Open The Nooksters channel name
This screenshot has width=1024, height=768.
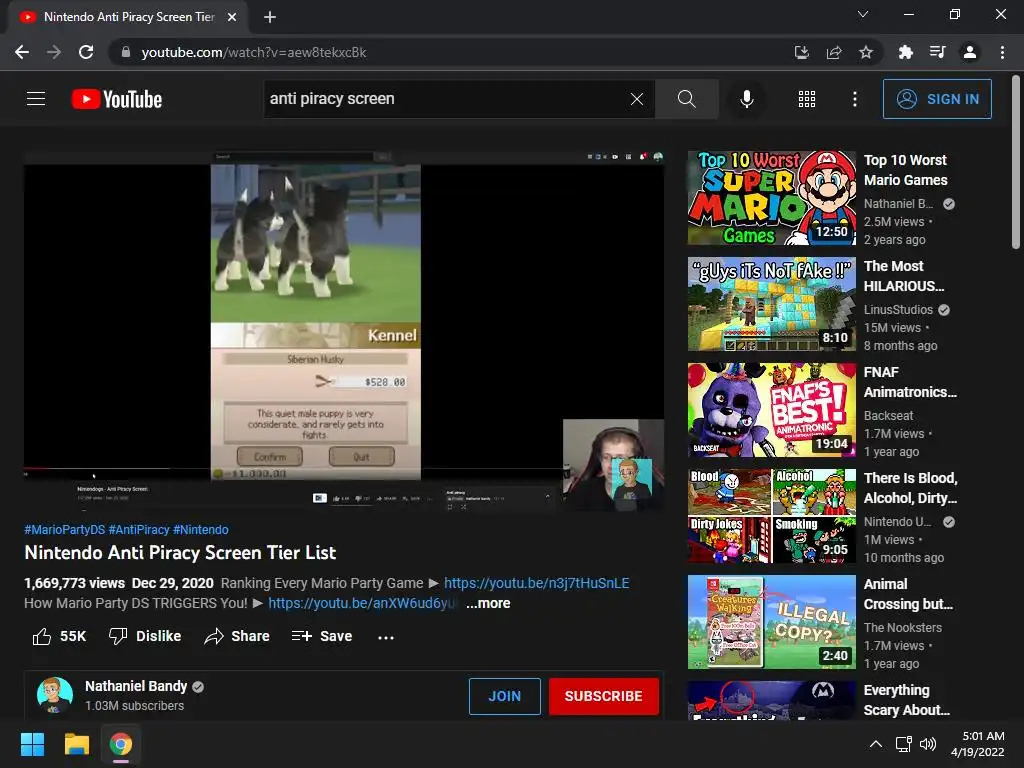903,628
